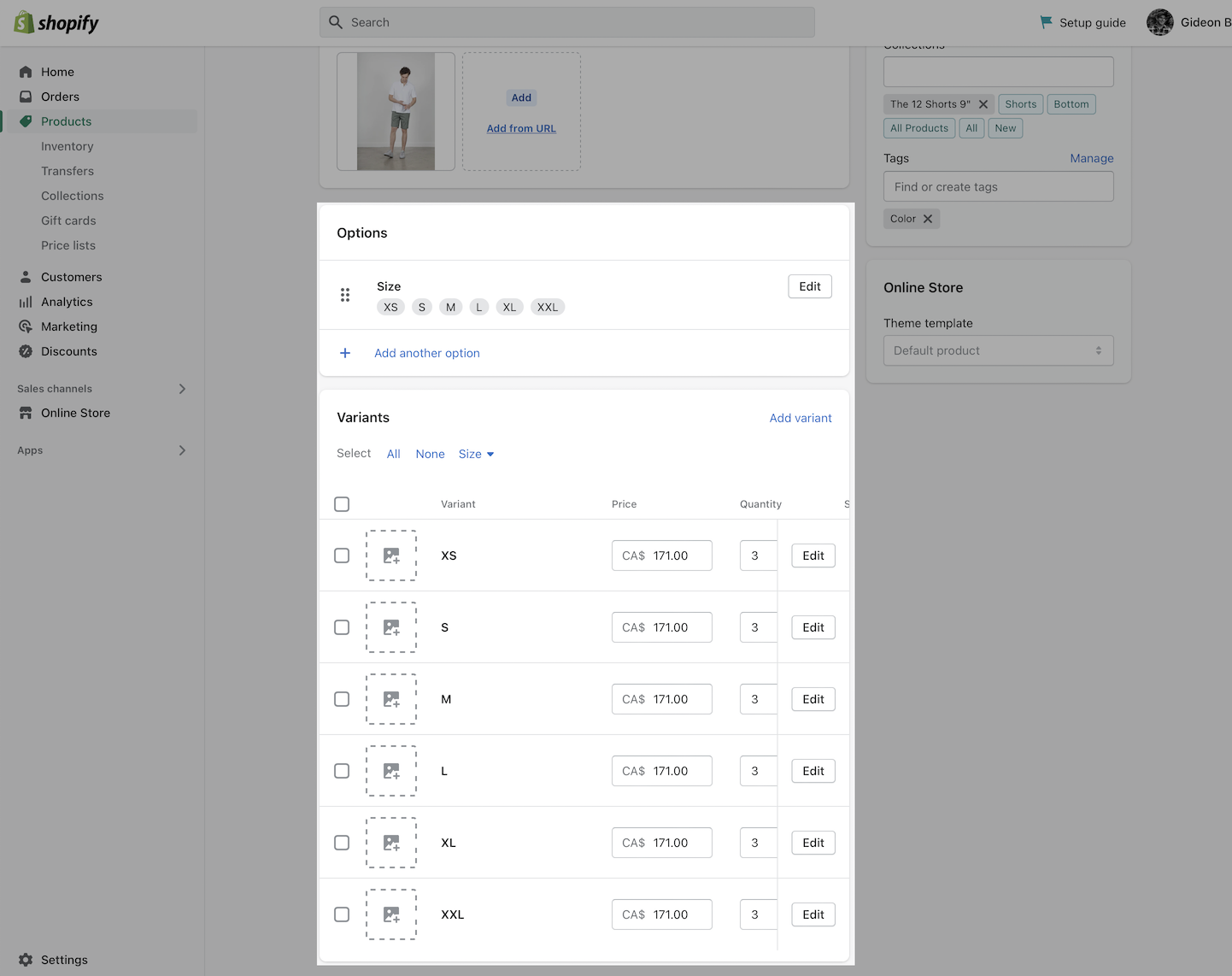Image resolution: width=1232 pixels, height=976 pixels.
Task: Expand Sales channels section
Action: tap(182, 389)
